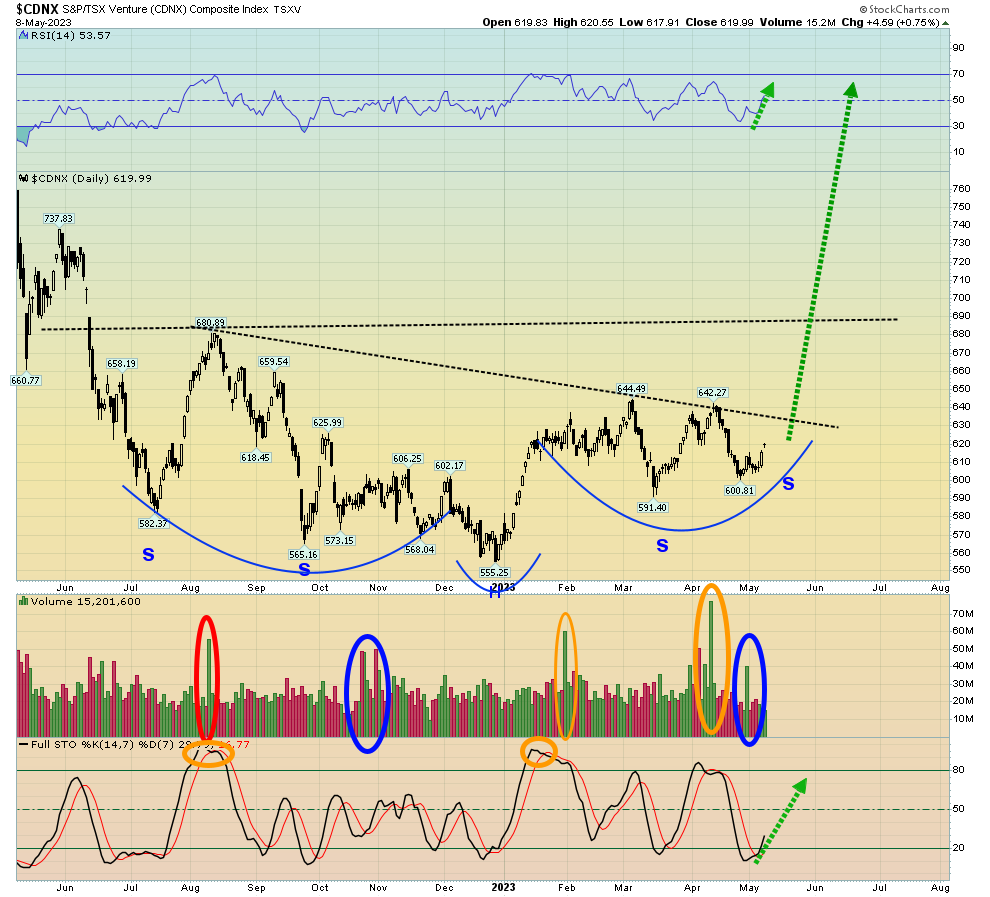
Task: Click the 30 level on RSI axis
Action: 958,126
